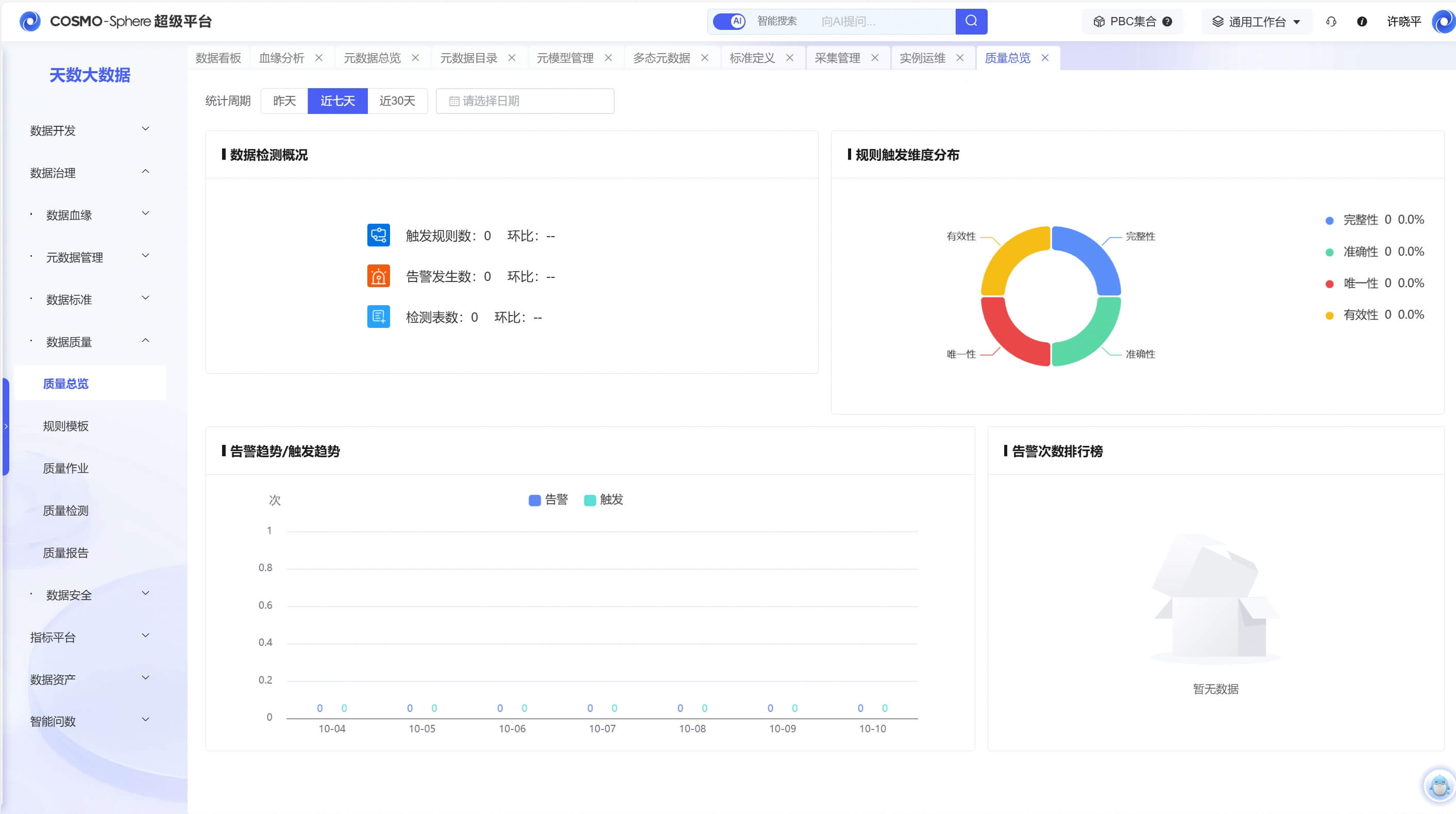Click the 请选择日期 date input

click(x=525, y=101)
